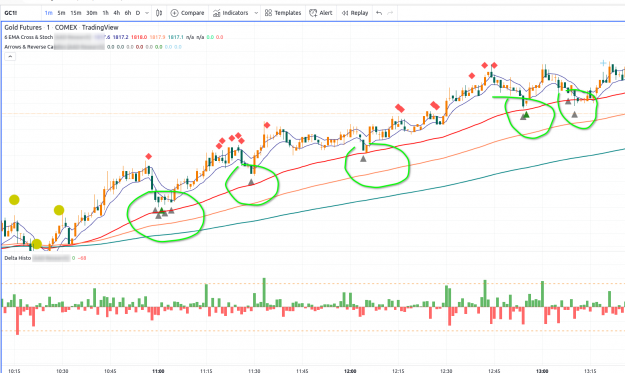
Task: Select the Arrows & Reverse legend entry
Action: pos(29,47)
